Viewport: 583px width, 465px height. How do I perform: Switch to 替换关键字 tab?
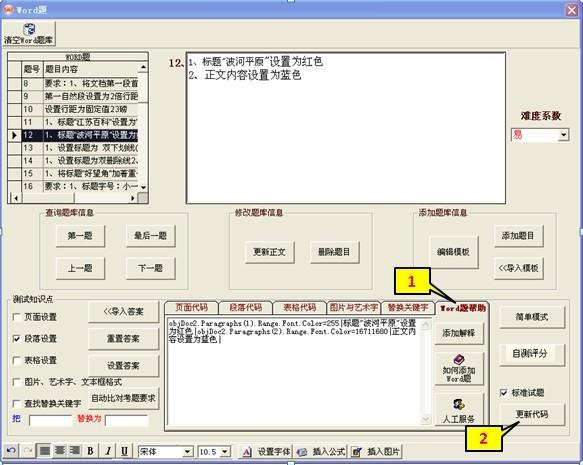coord(408,307)
